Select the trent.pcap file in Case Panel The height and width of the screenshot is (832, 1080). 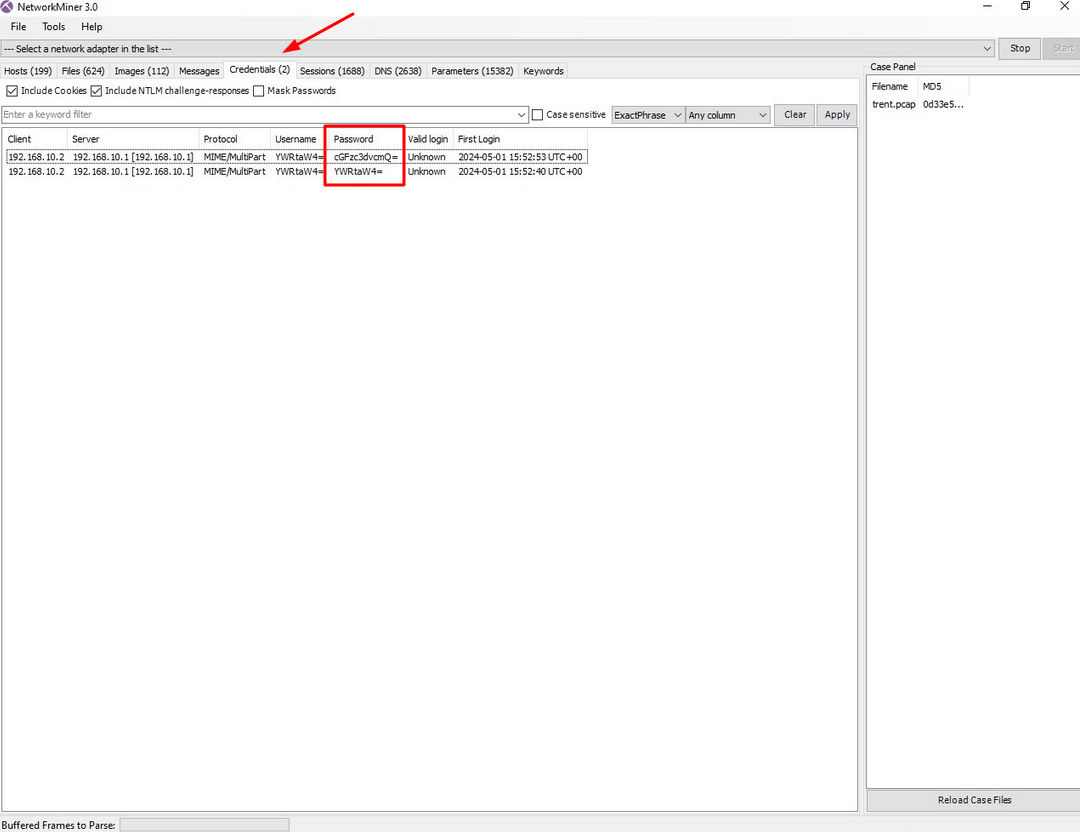point(893,104)
